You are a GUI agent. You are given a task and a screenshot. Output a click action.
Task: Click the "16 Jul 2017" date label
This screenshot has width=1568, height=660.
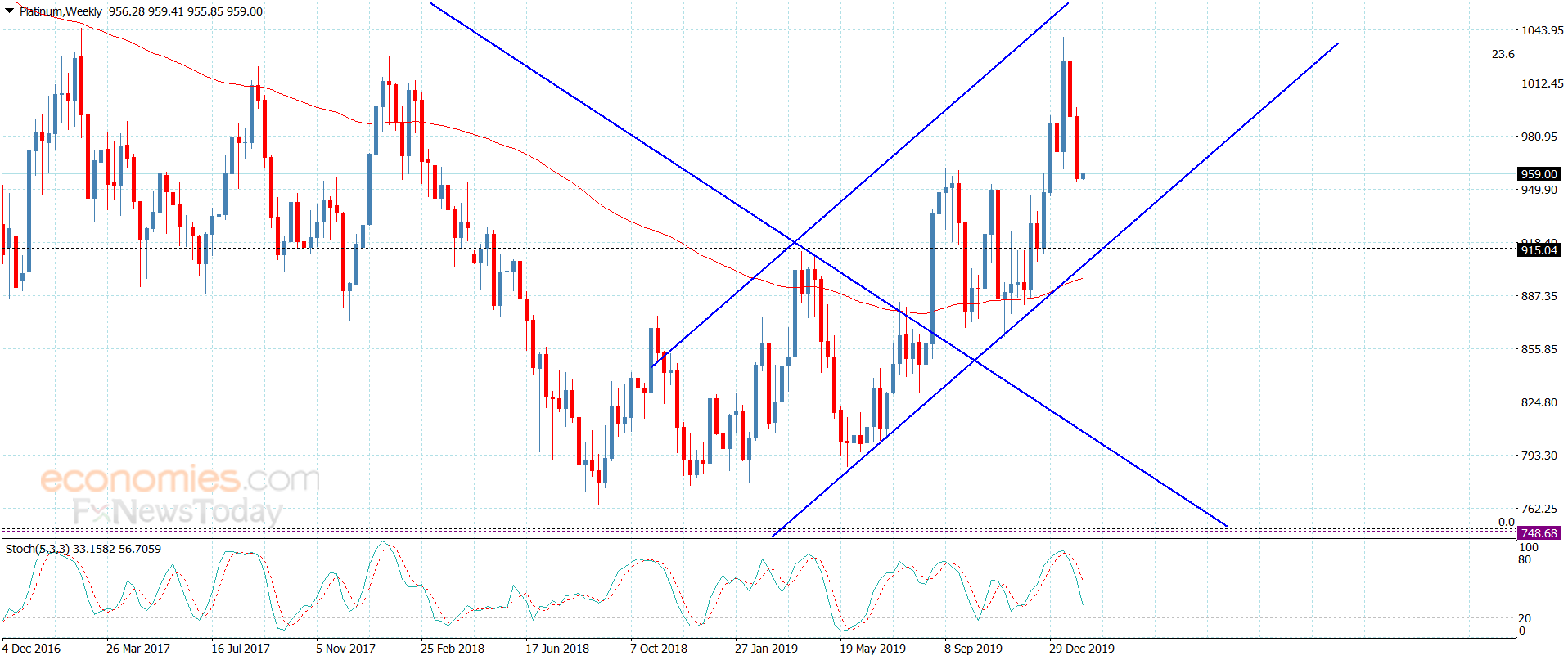[241, 649]
